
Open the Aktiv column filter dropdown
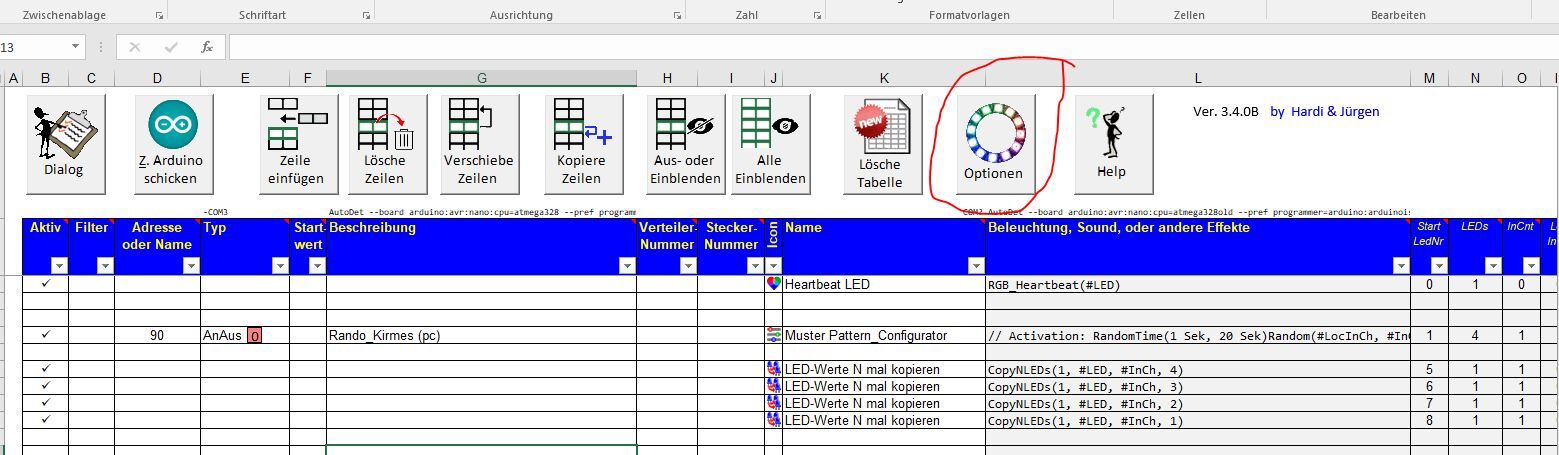[59, 266]
